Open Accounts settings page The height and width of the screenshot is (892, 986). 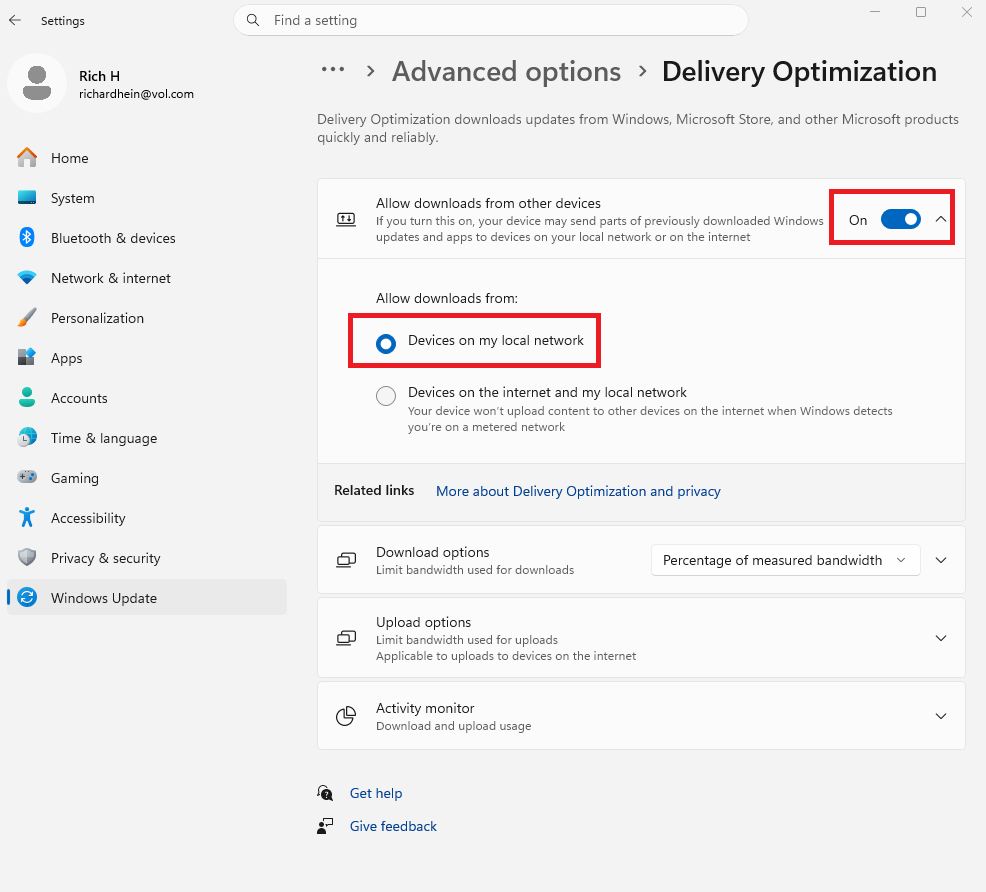click(147, 398)
